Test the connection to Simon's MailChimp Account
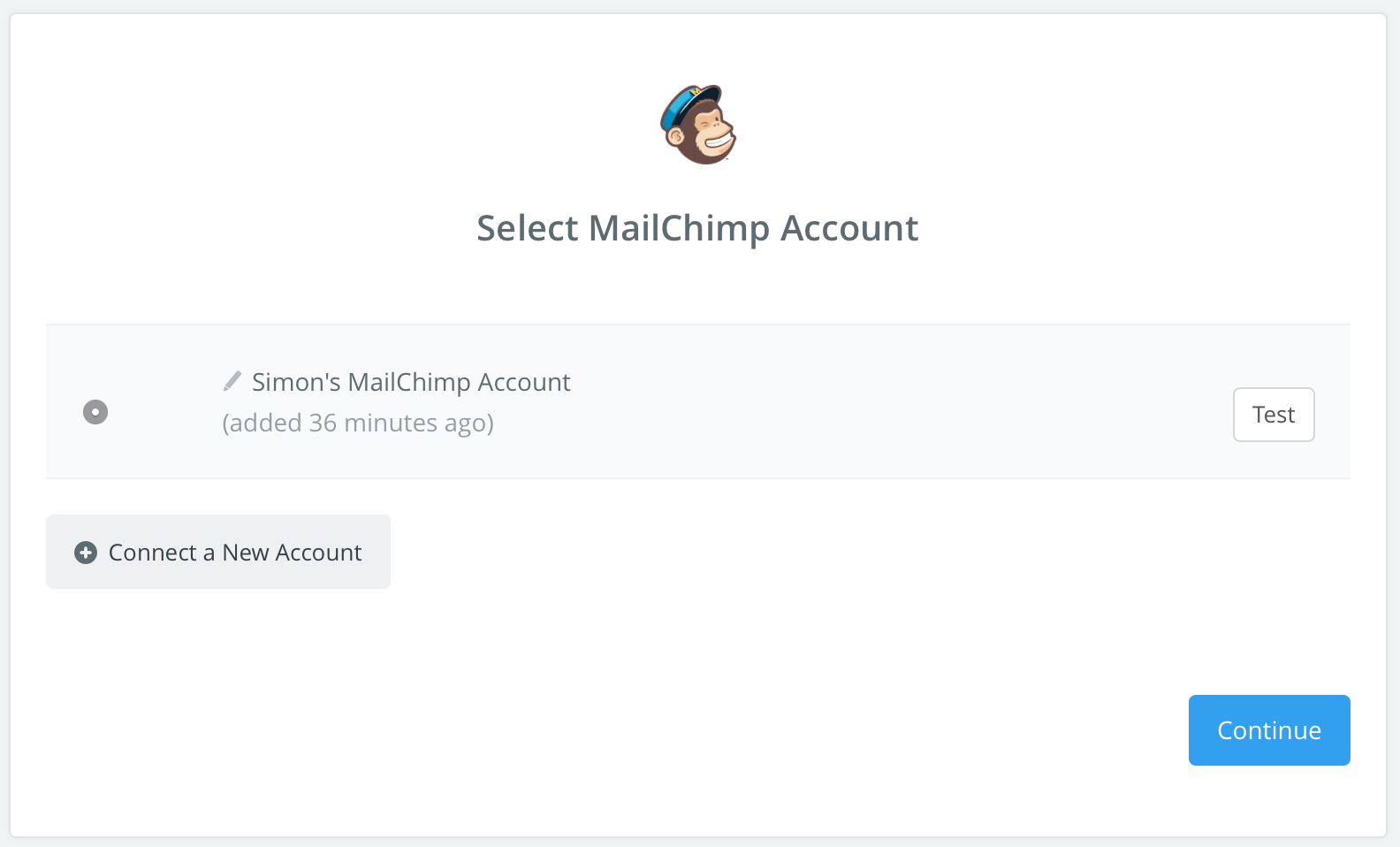 [1274, 414]
